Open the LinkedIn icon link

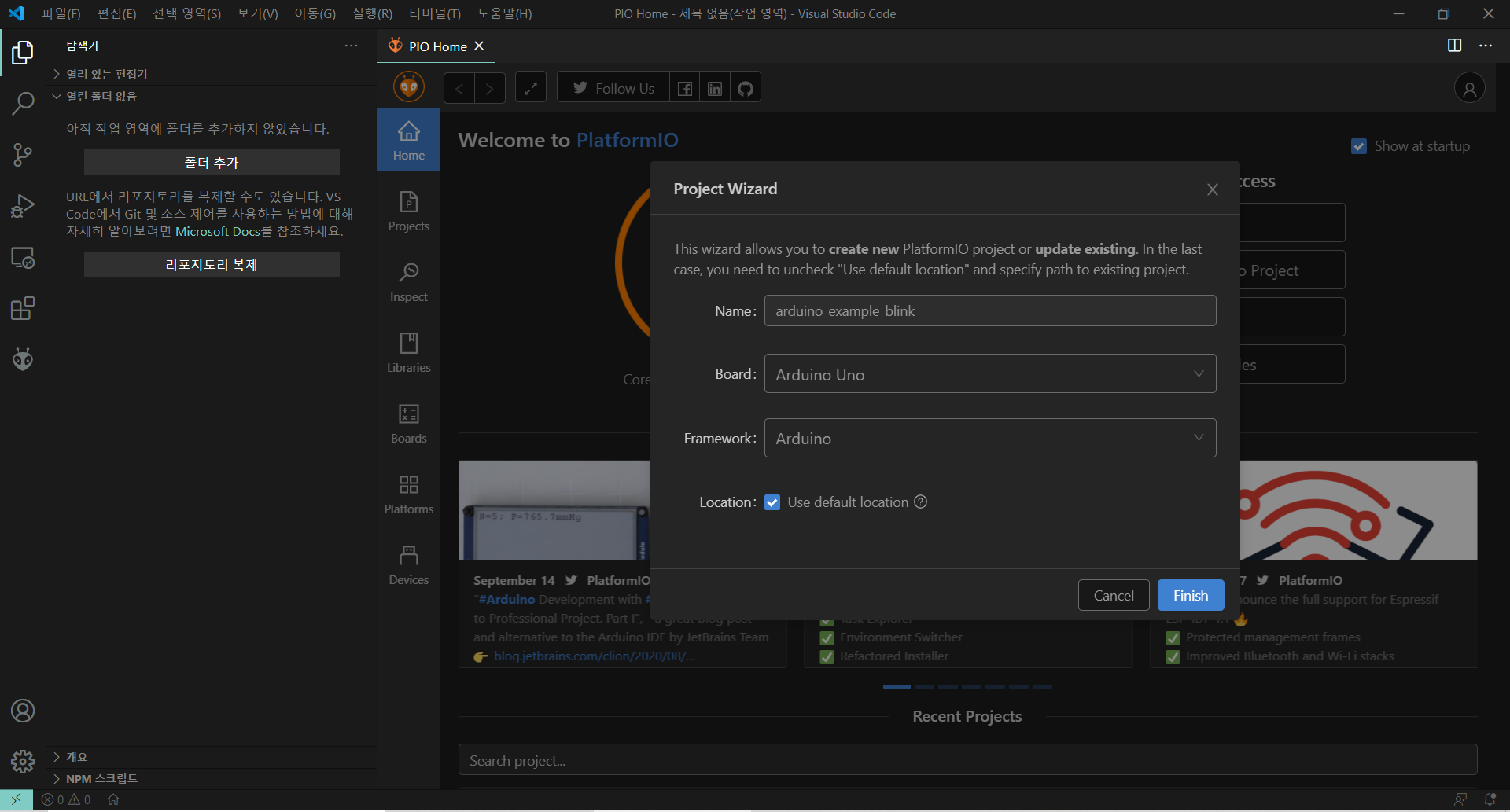pyautogui.click(x=714, y=88)
